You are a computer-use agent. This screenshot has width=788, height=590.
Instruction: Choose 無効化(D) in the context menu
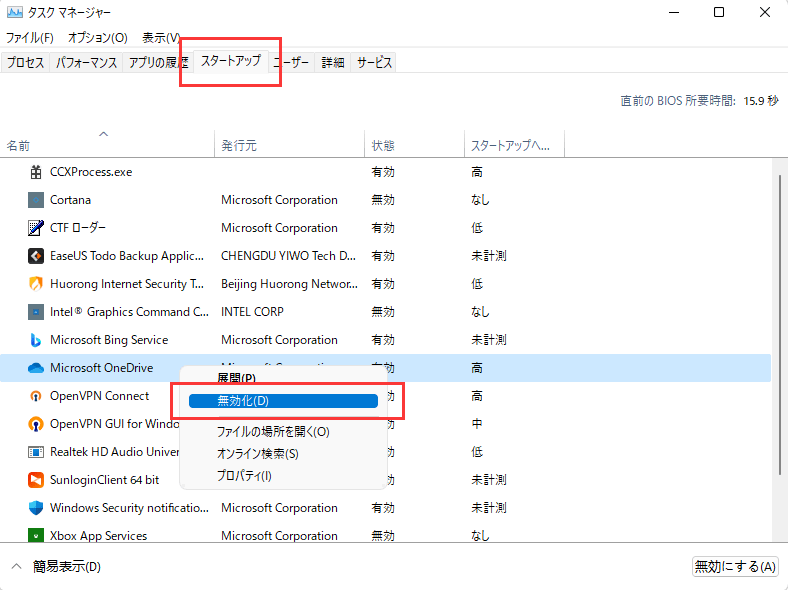coord(283,401)
